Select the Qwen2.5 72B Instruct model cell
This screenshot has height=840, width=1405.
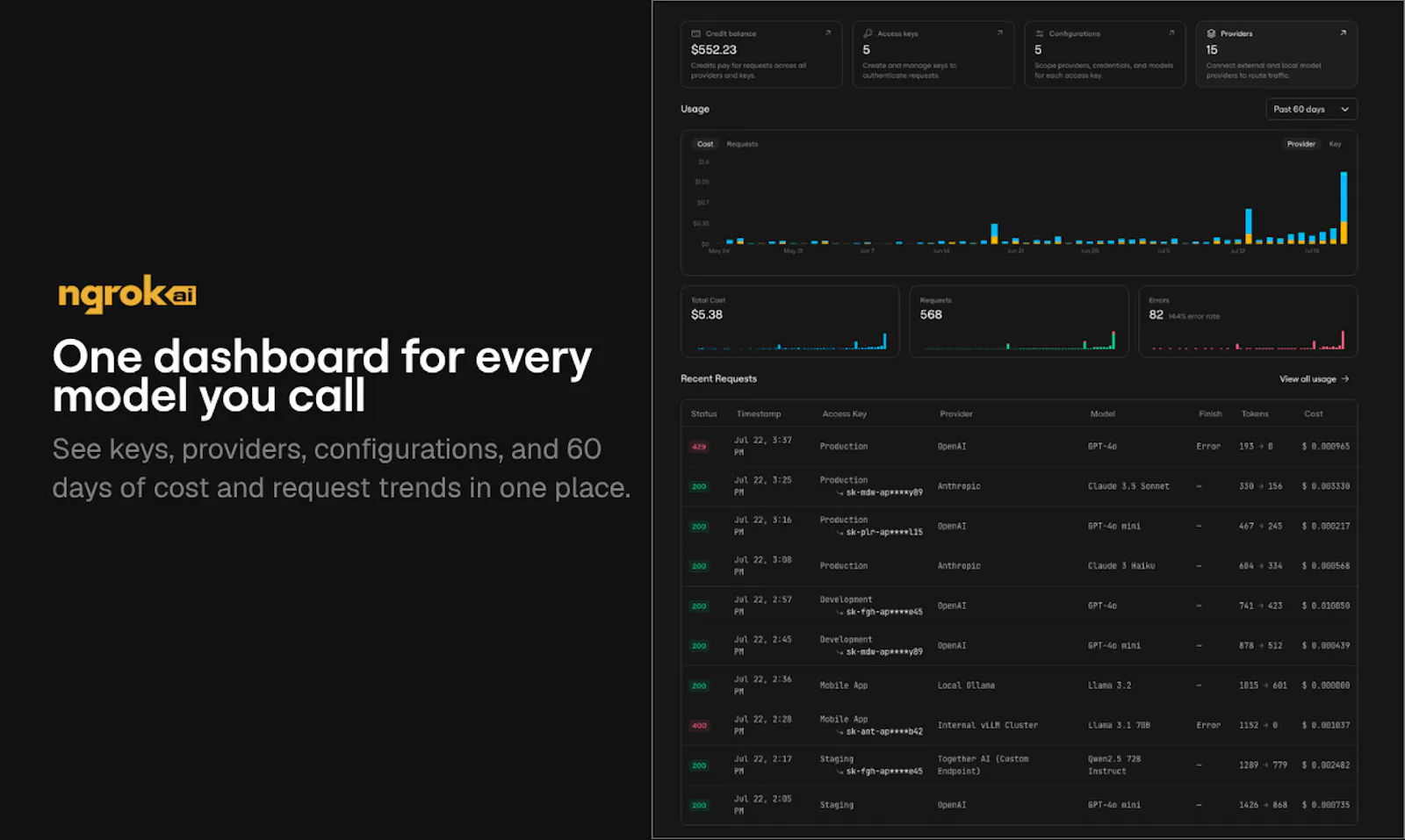coord(1114,765)
